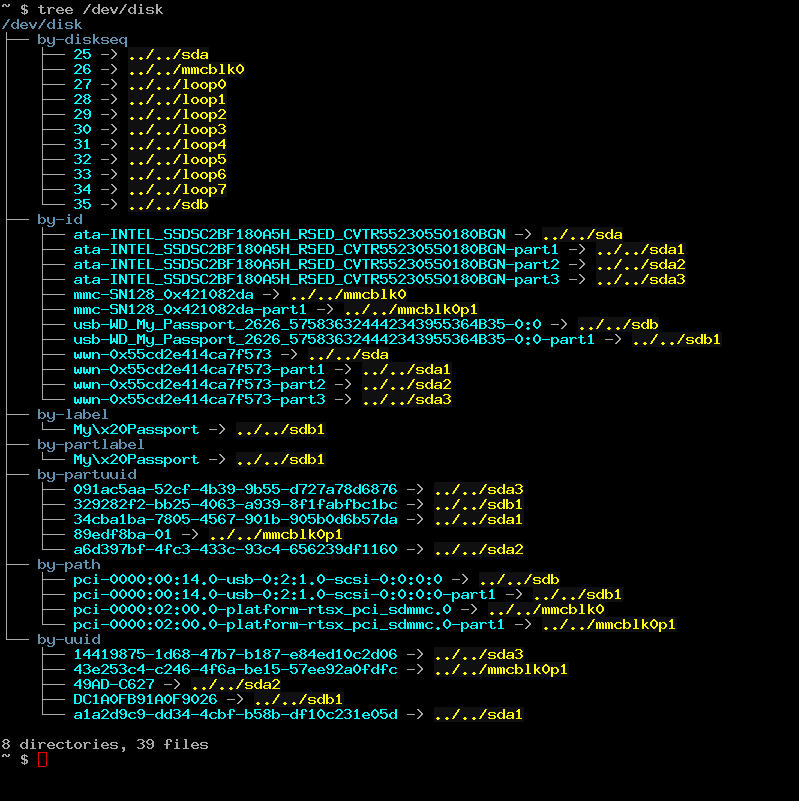Screen dimensions: 799x801
Task: Select the ../../loop6 link target
Action: [177, 175]
